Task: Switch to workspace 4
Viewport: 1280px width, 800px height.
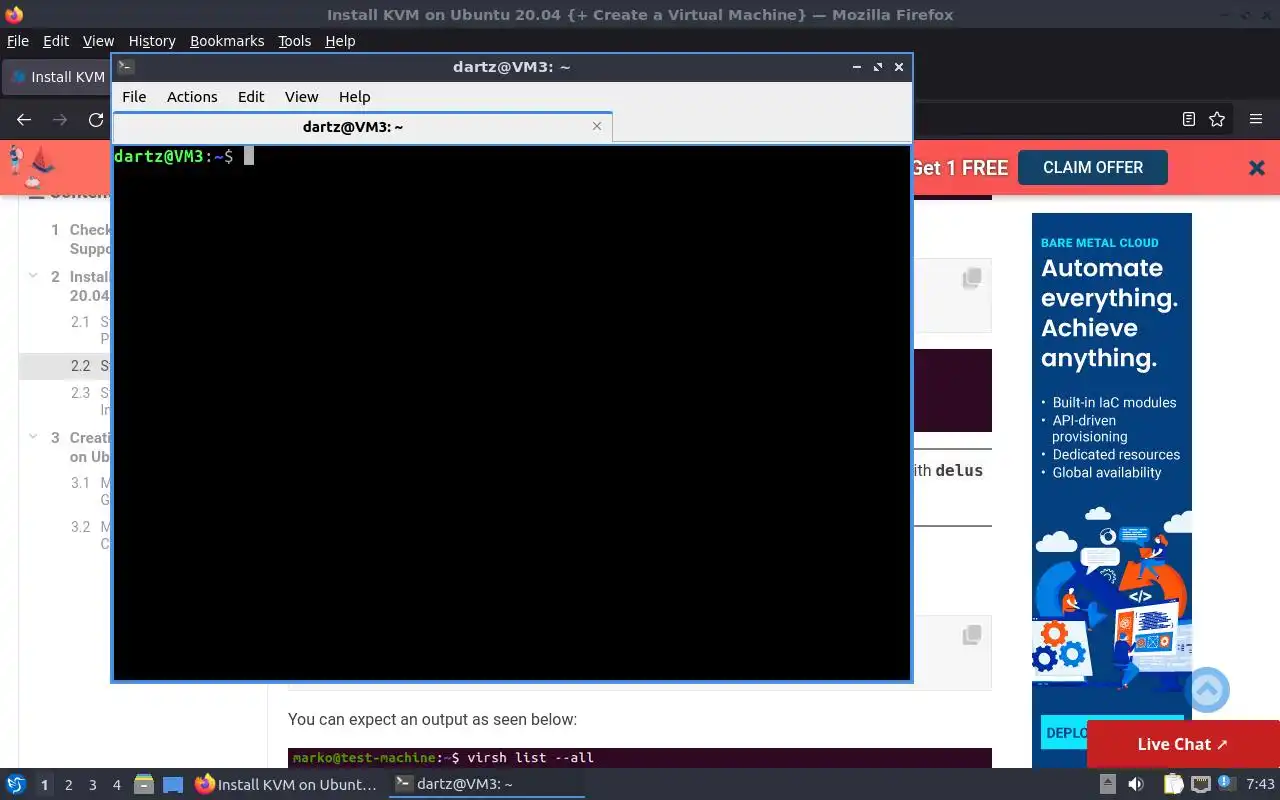Action: [x=116, y=785]
